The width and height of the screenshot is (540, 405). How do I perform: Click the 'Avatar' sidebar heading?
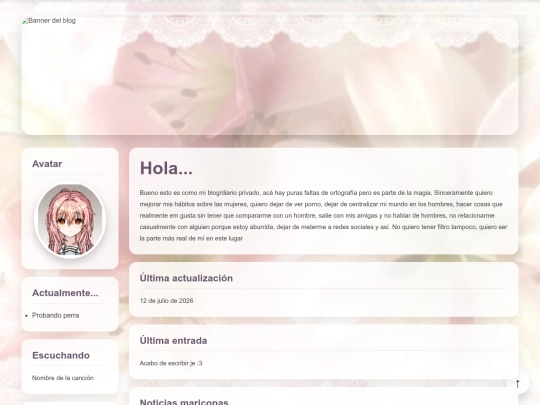[x=47, y=164]
